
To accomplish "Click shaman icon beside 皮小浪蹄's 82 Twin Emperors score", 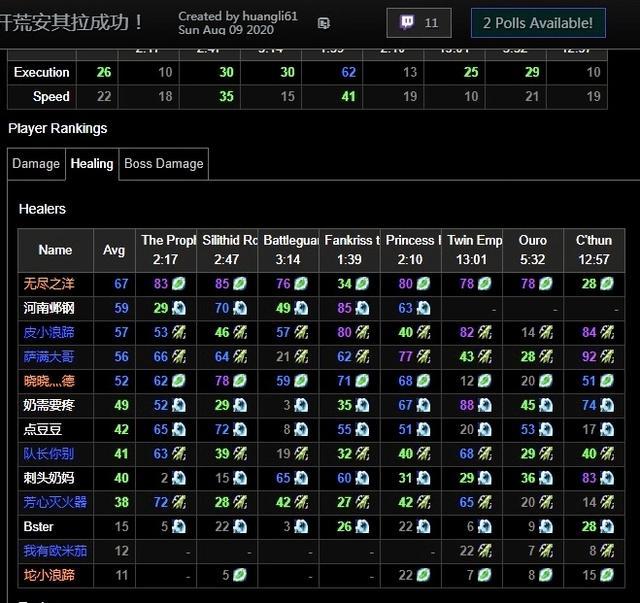I will pyautogui.click(x=485, y=332).
